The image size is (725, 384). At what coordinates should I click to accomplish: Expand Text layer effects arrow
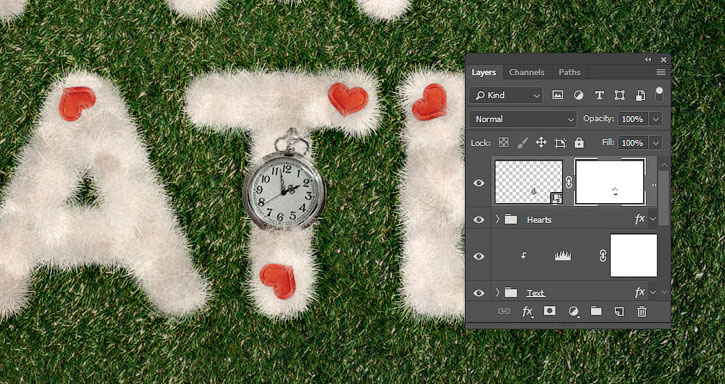[x=653, y=292]
